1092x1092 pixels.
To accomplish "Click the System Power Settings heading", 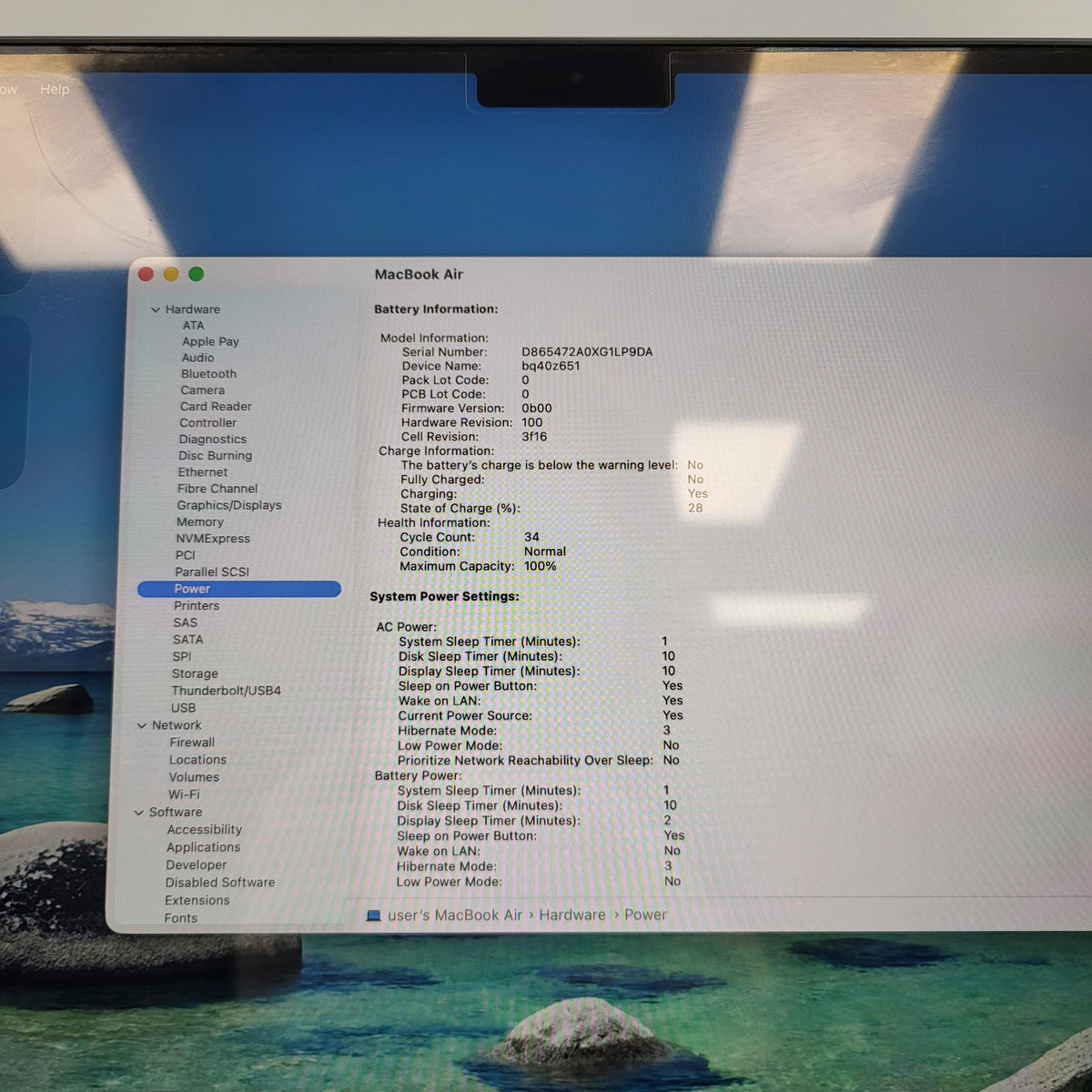I will [444, 597].
